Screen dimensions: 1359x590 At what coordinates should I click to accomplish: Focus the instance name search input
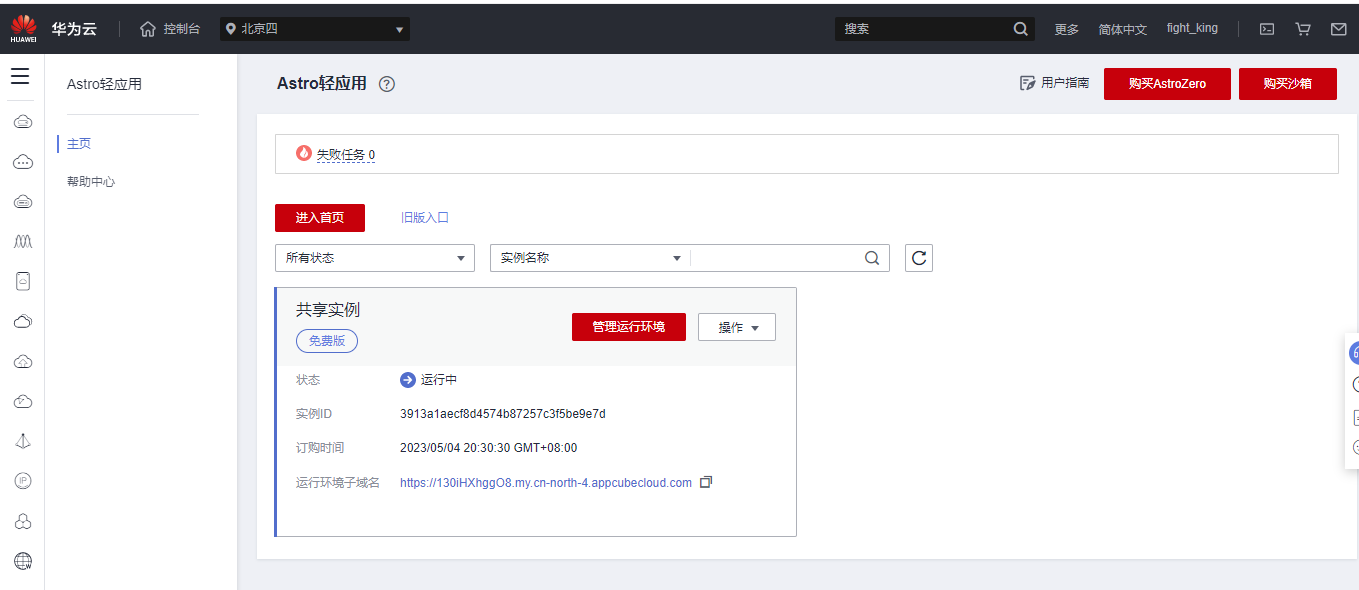[x=776, y=258]
